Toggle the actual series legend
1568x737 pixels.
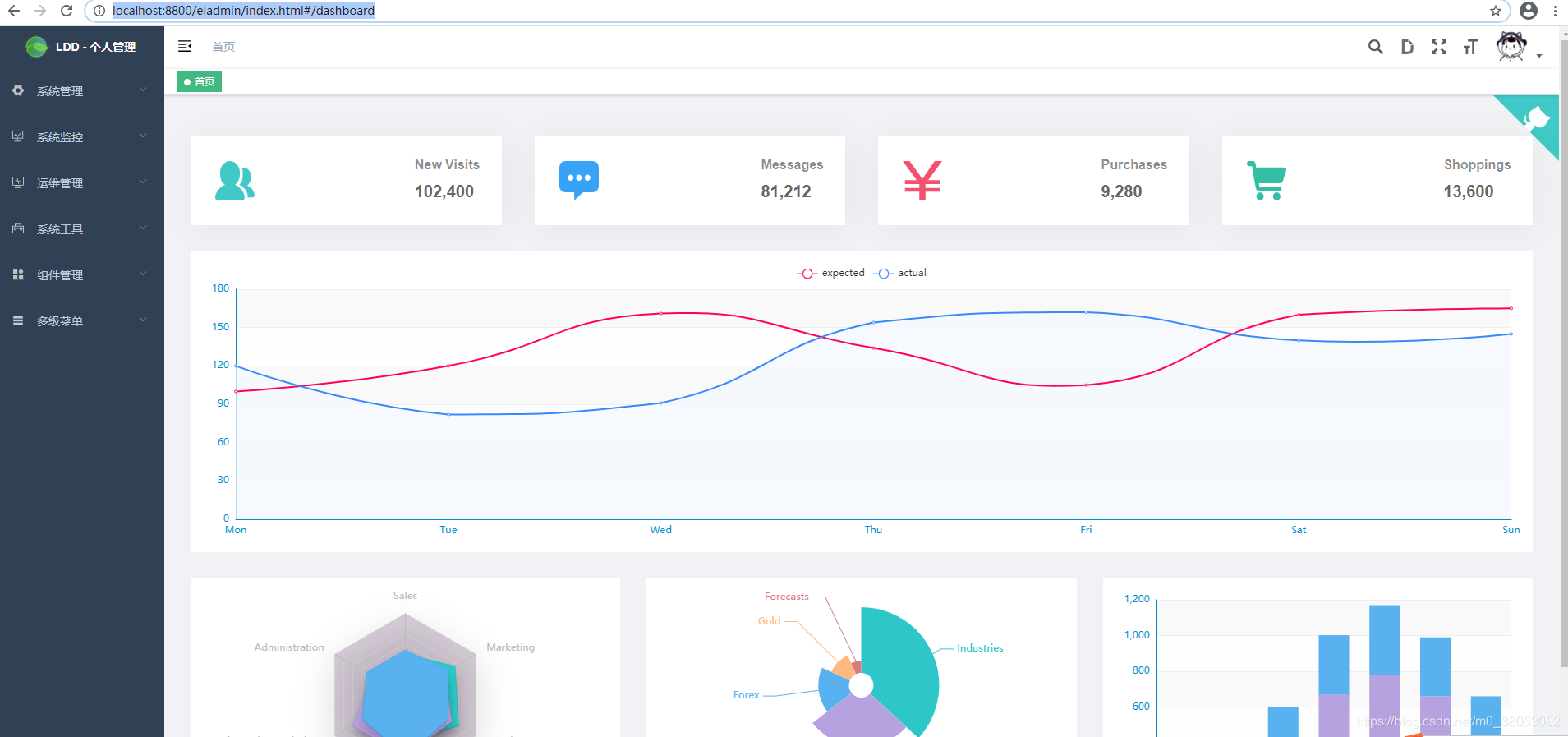[x=900, y=273]
